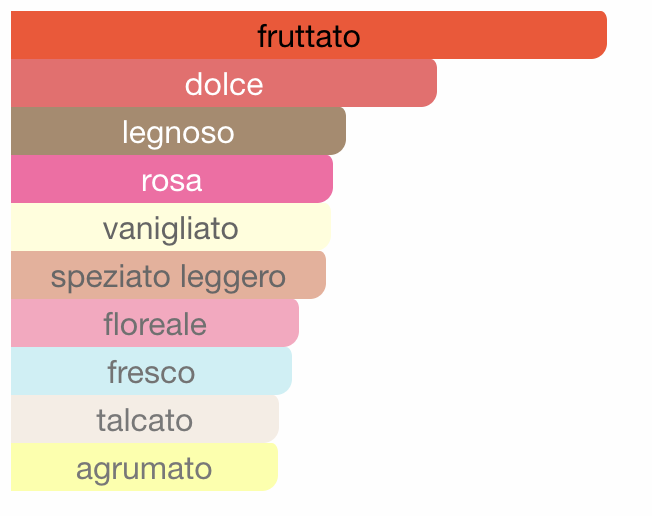
Task: Click the "vanigliato" gray text label
Action: pos(171,229)
